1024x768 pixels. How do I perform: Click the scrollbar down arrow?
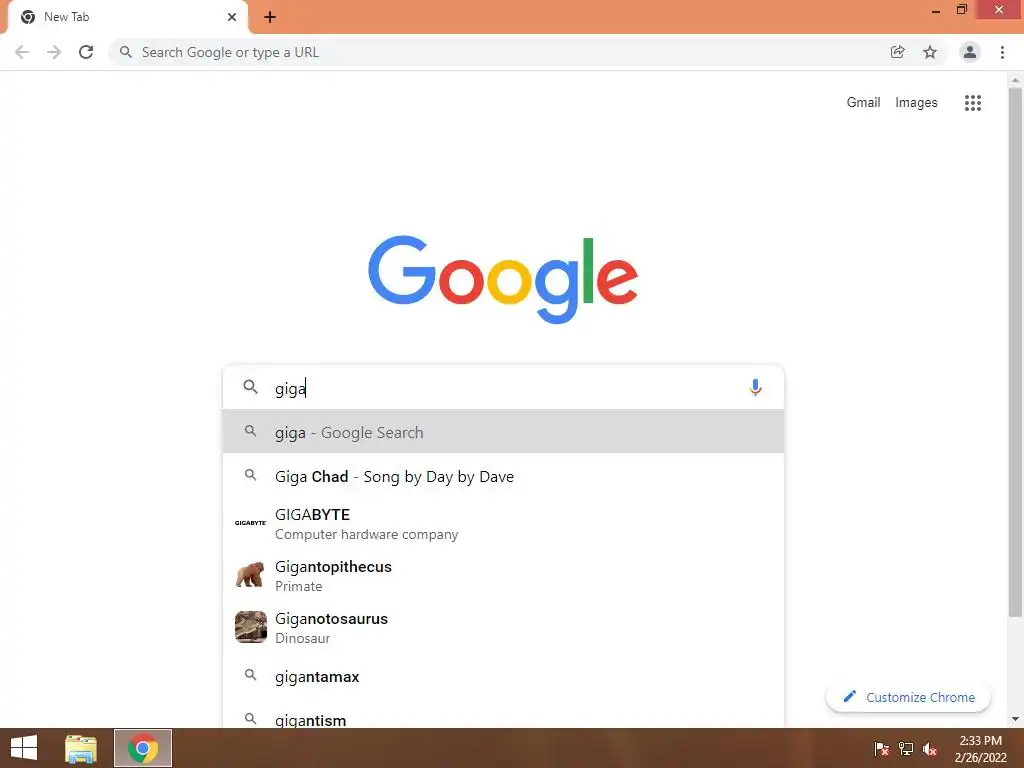1015,719
